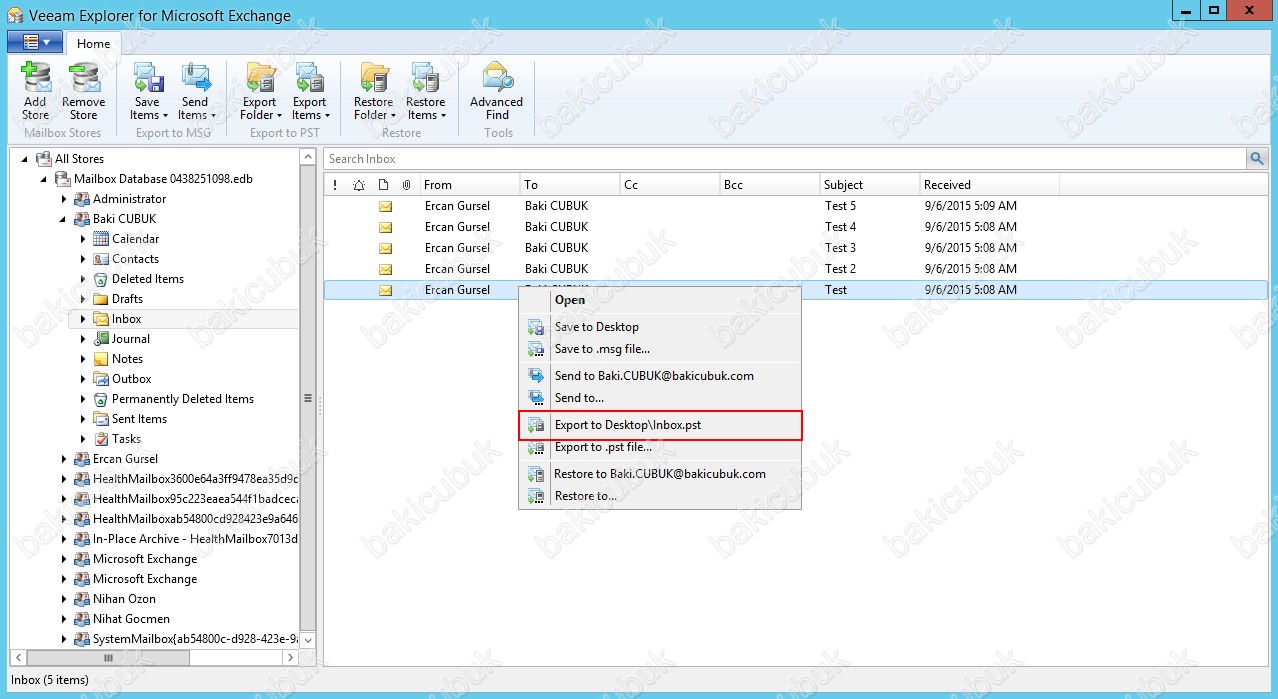Choose the generic Send to... entry
Viewport: 1278px width, 699px height.
point(660,398)
